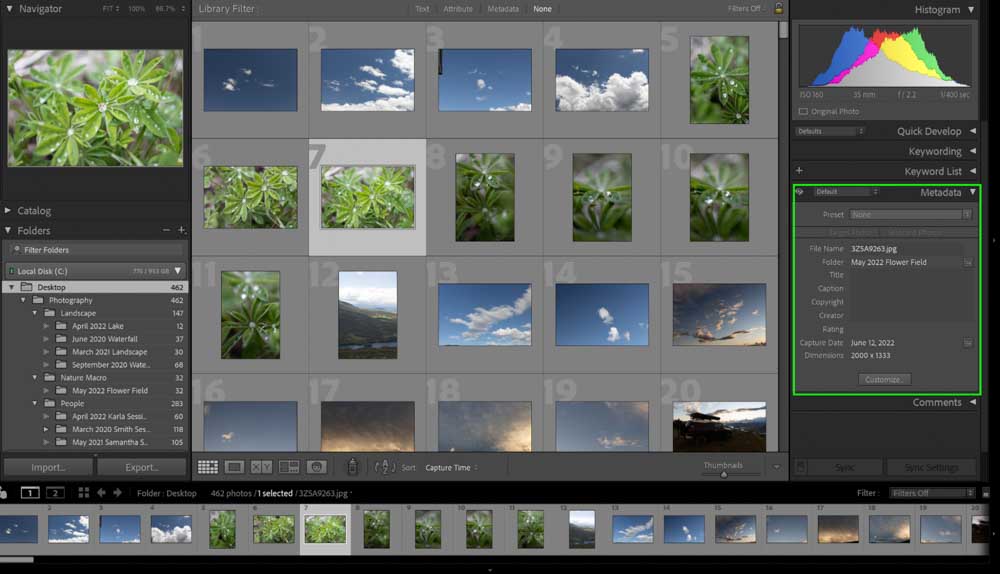This screenshot has width=1000, height=574.
Task: Collapse the Navigator panel
Action: point(10,9)
